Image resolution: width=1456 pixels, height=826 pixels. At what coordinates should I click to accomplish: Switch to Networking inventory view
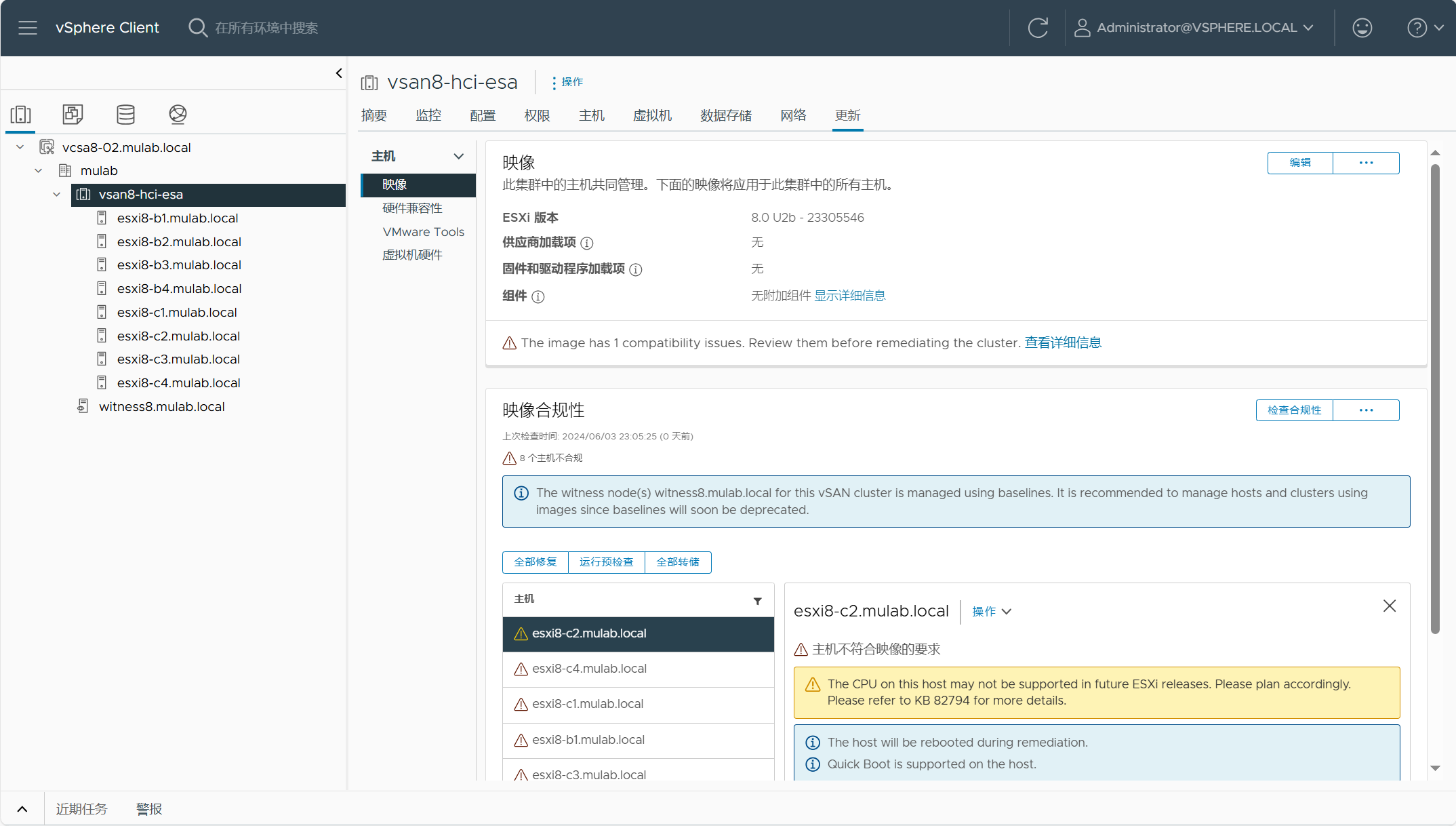click(178, 114)
